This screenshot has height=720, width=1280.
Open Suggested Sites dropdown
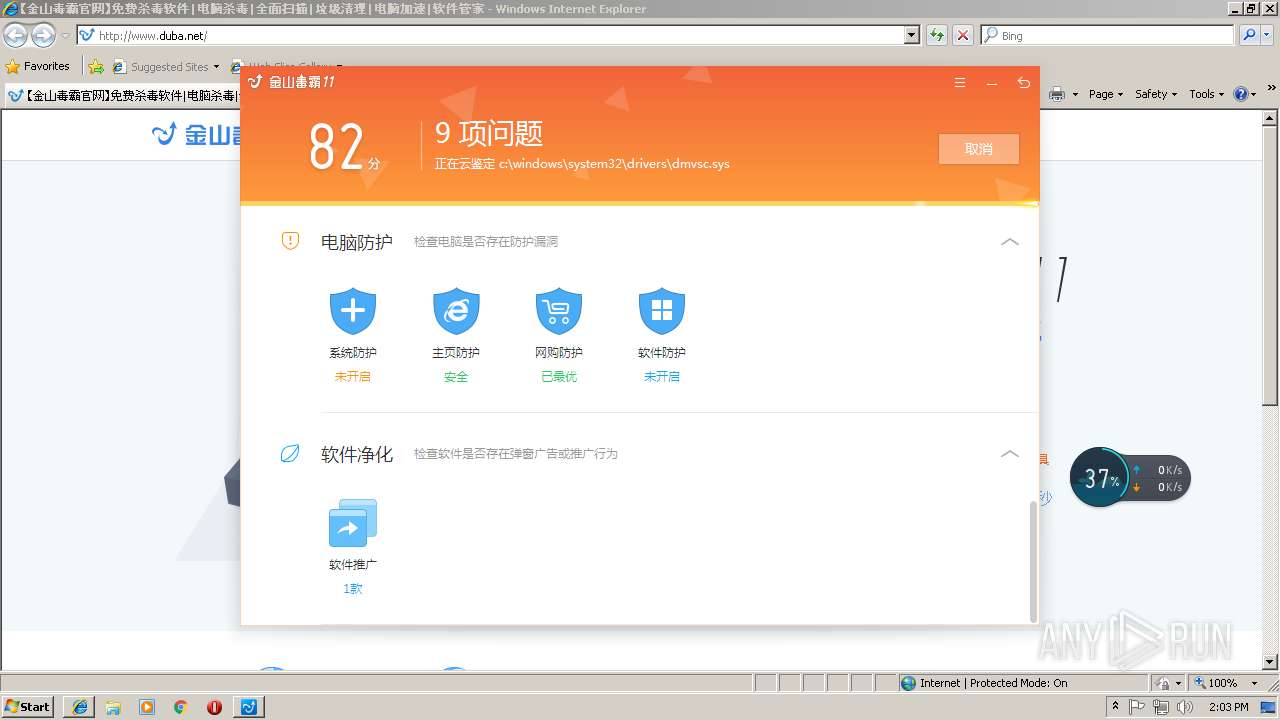[x=166, y=67]
